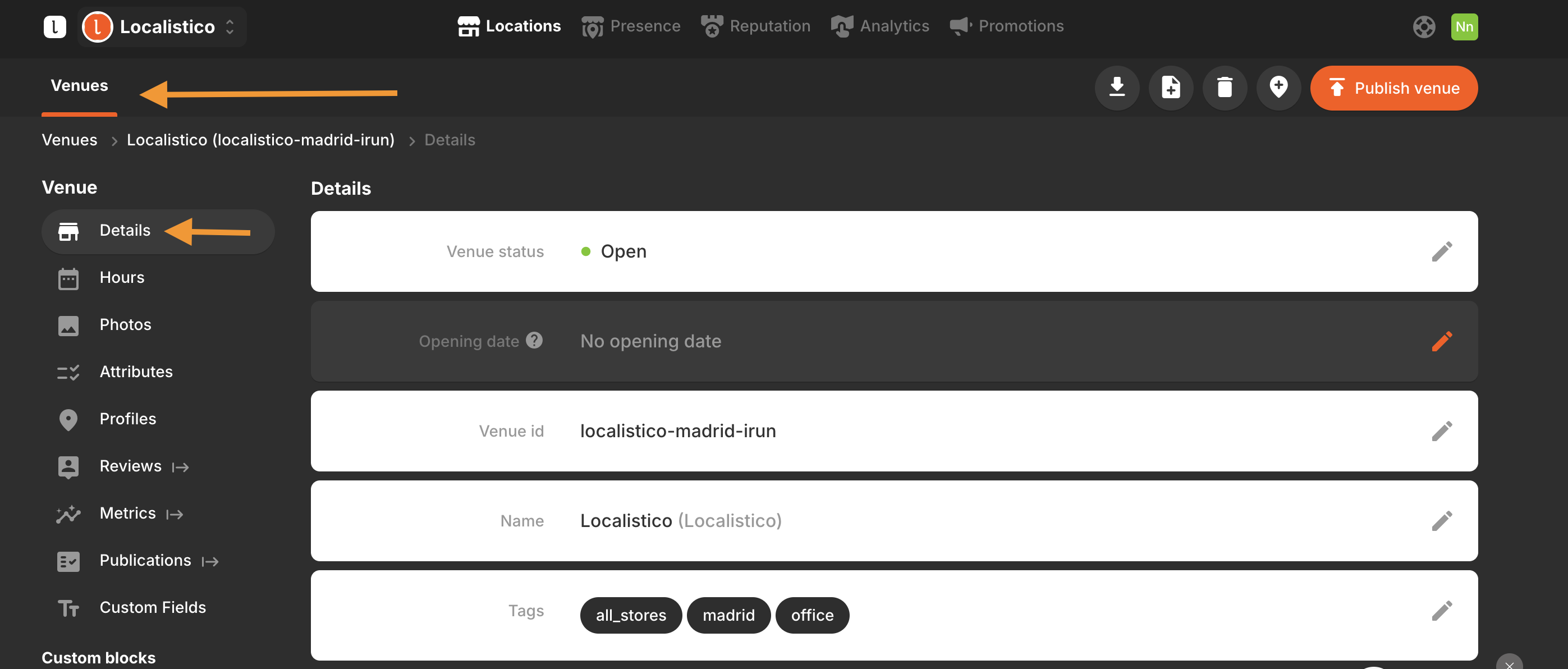Click the add location pin icon
Image resolution: width=1568 pixels, height=669 pixels.
(1278, 88)
